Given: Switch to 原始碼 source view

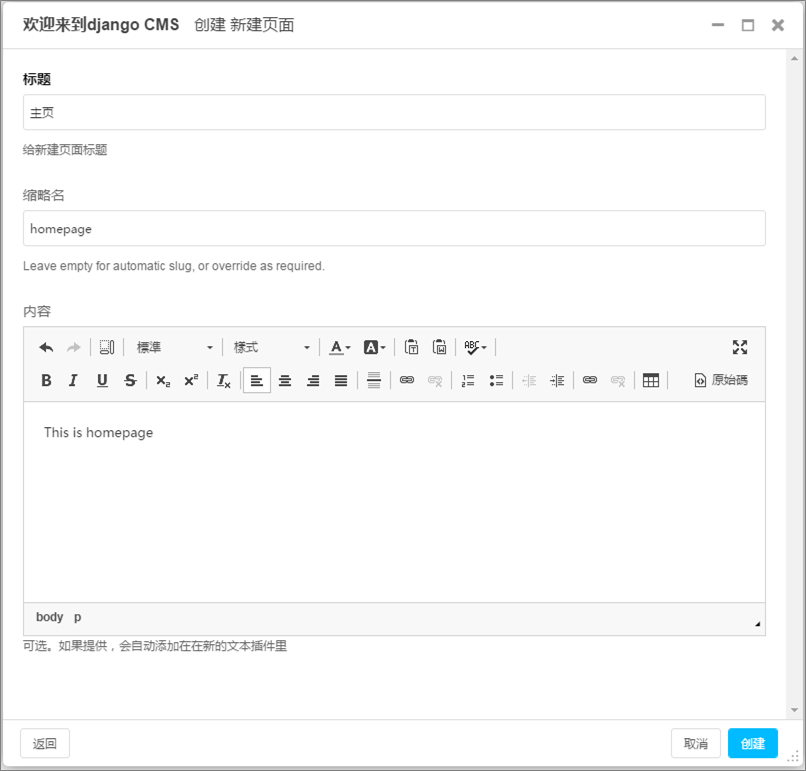Looking at the screenshot, I should [x=721, y=380].
